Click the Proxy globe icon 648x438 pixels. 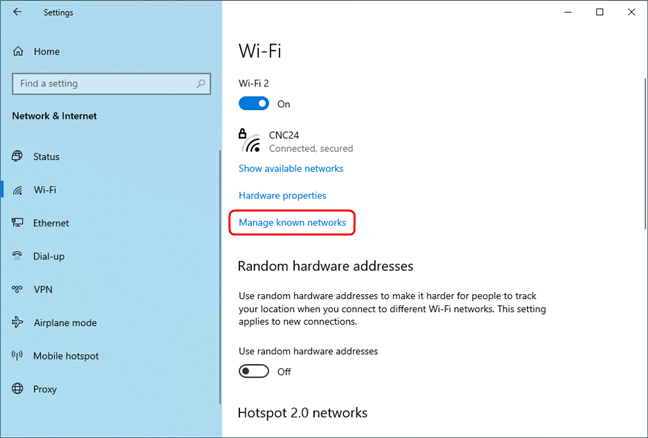click(x=17, y=389)
